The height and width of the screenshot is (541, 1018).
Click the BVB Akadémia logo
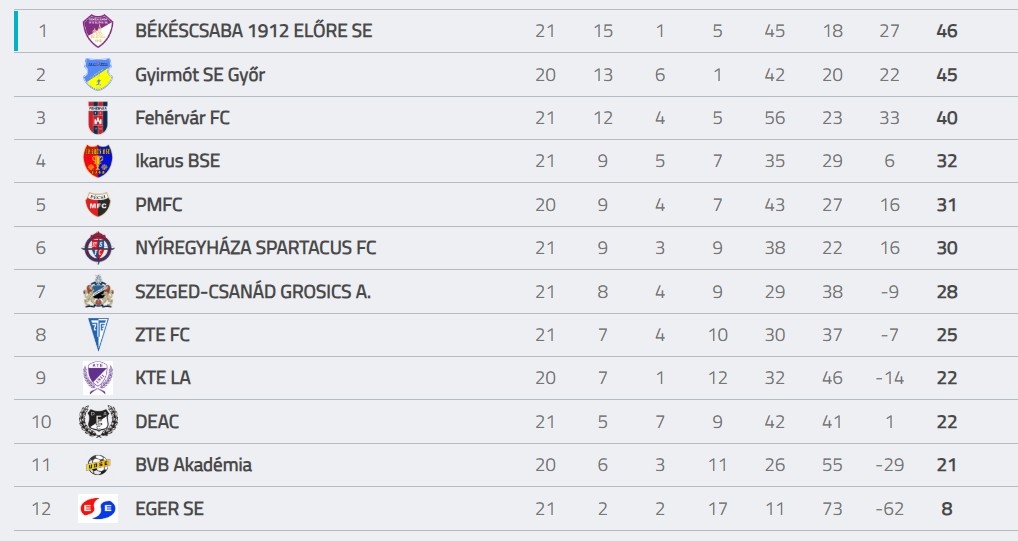click(98, 464)
